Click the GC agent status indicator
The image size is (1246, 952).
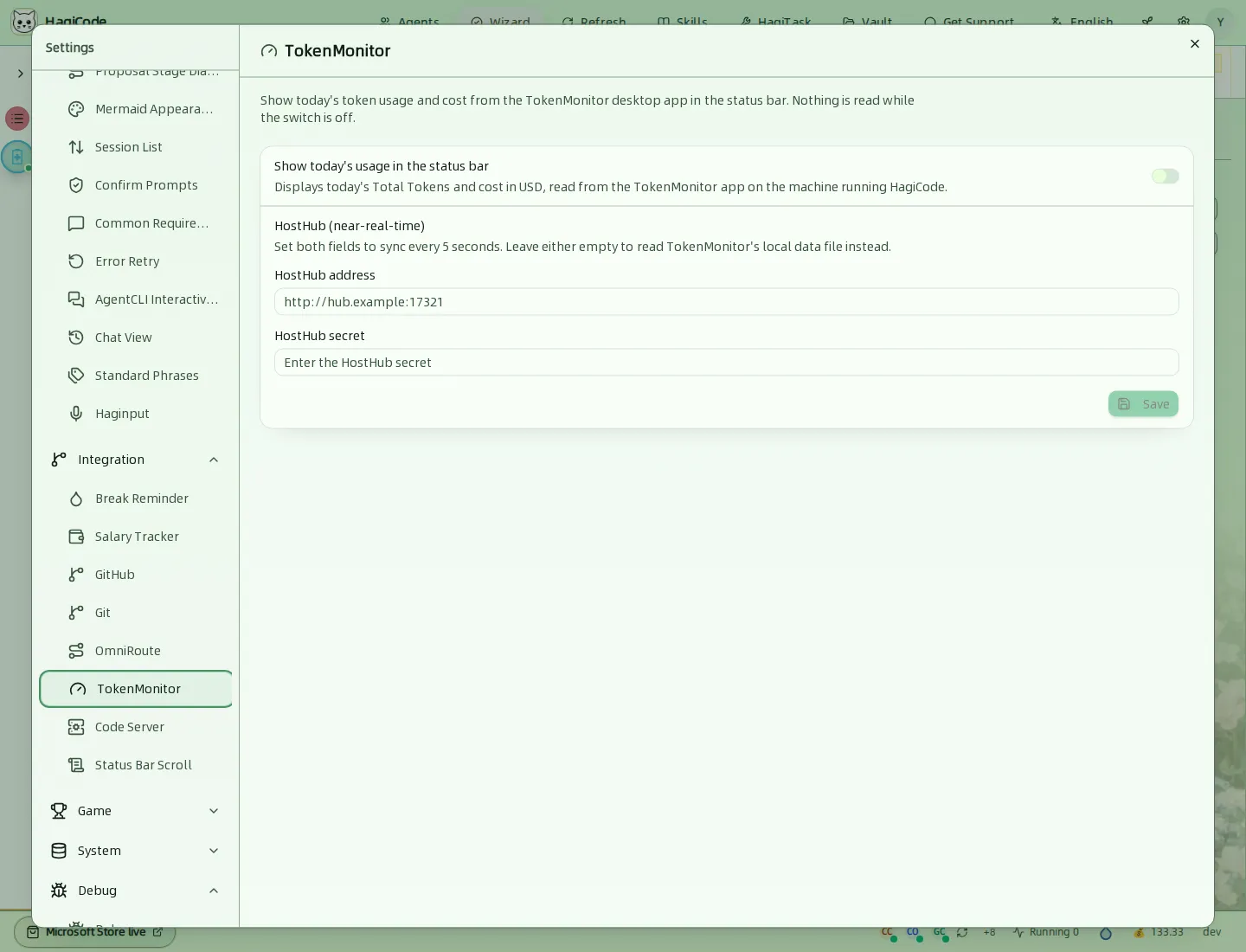click(x=941, y=933)
